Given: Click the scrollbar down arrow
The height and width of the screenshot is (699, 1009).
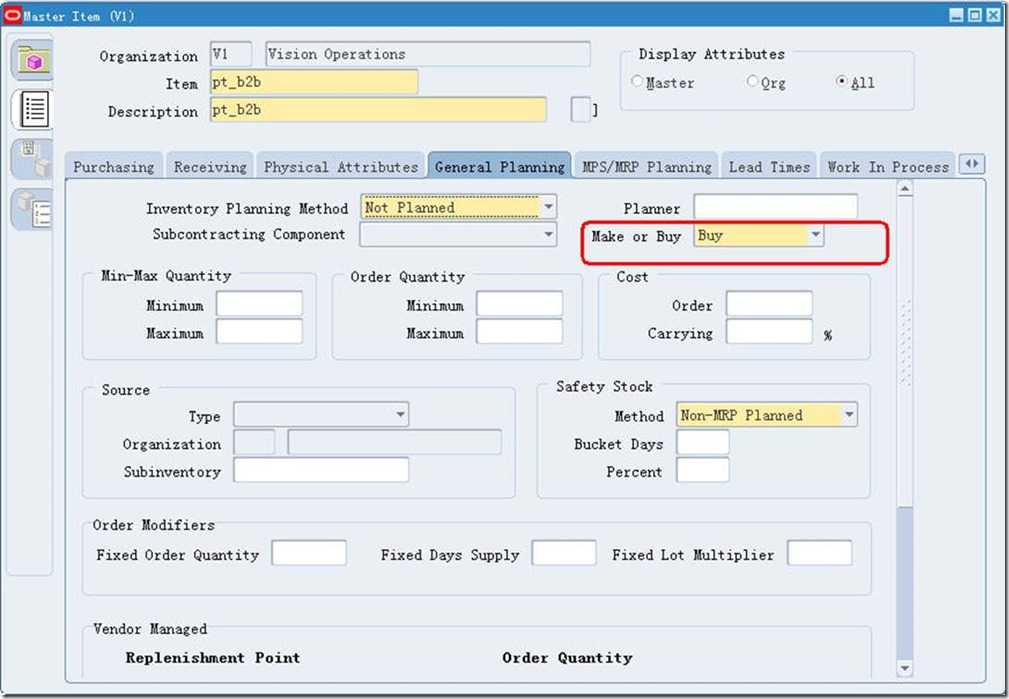Looking at the screenshot, I should click(x=905, y=668).
